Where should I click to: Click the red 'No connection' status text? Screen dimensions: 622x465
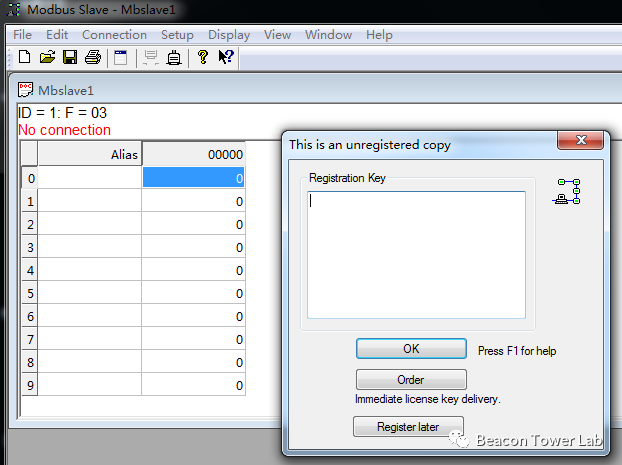point(64,130)
